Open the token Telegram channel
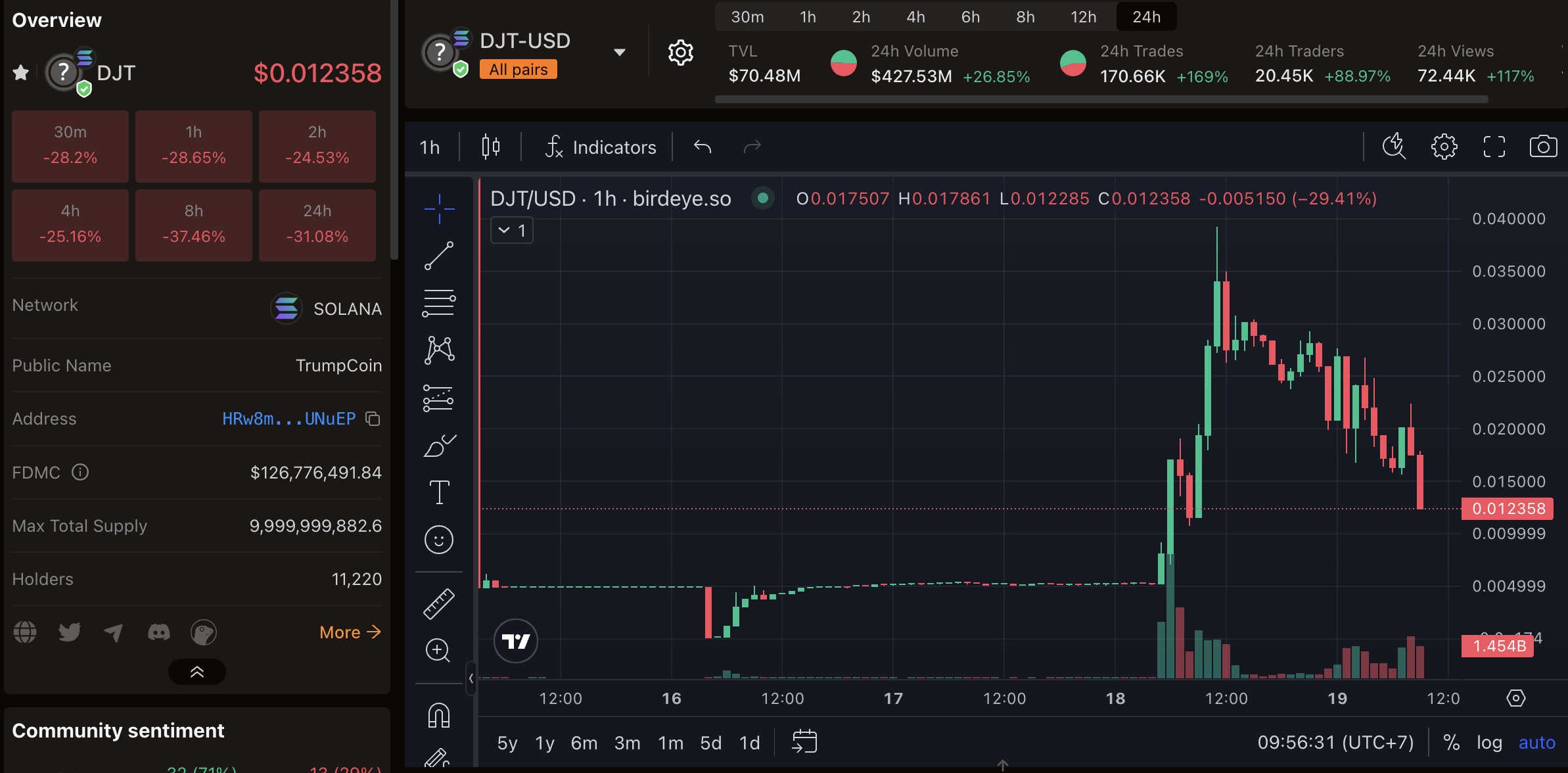 tap(114, 632)
